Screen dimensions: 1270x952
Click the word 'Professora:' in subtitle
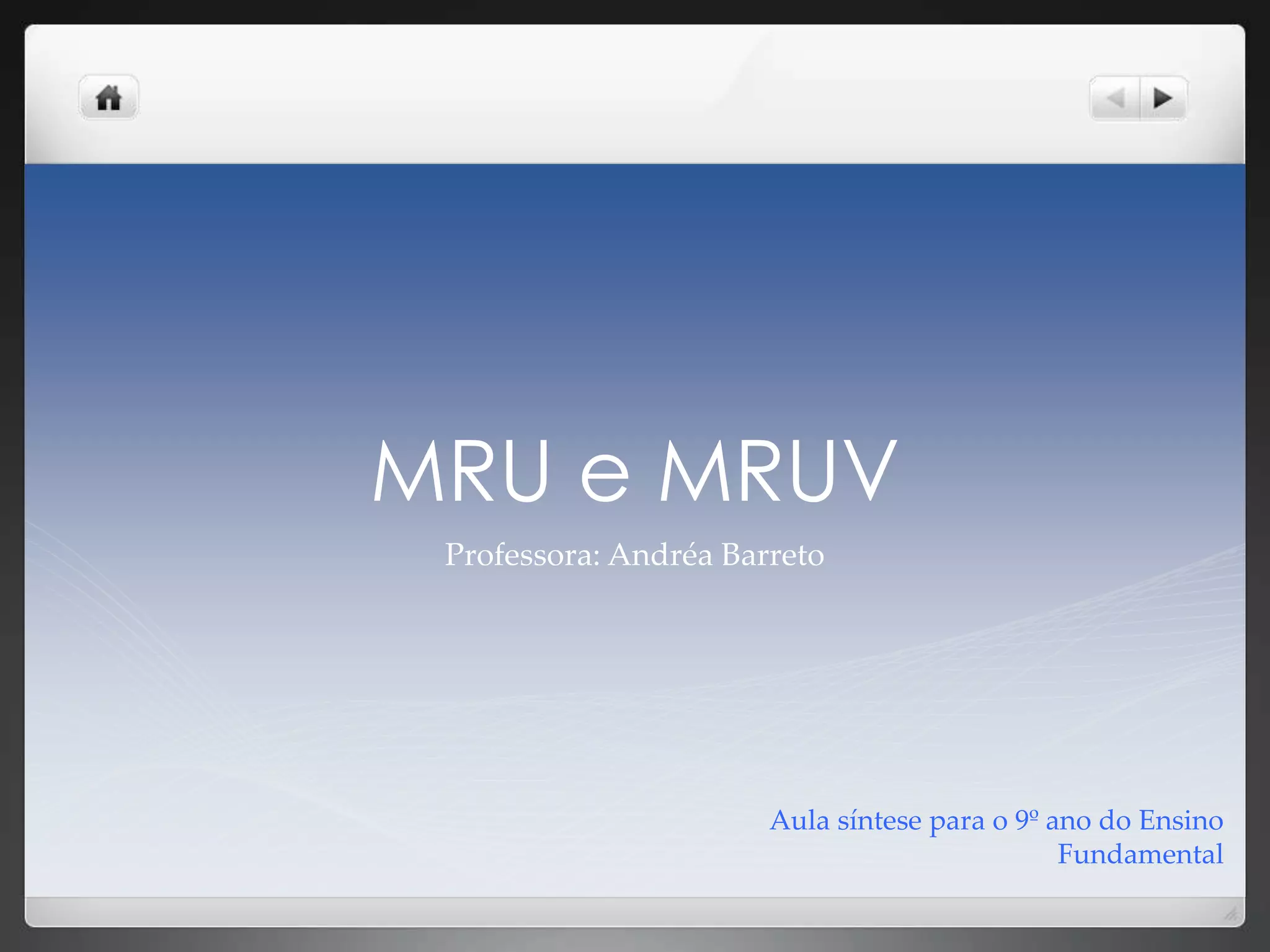522,554
